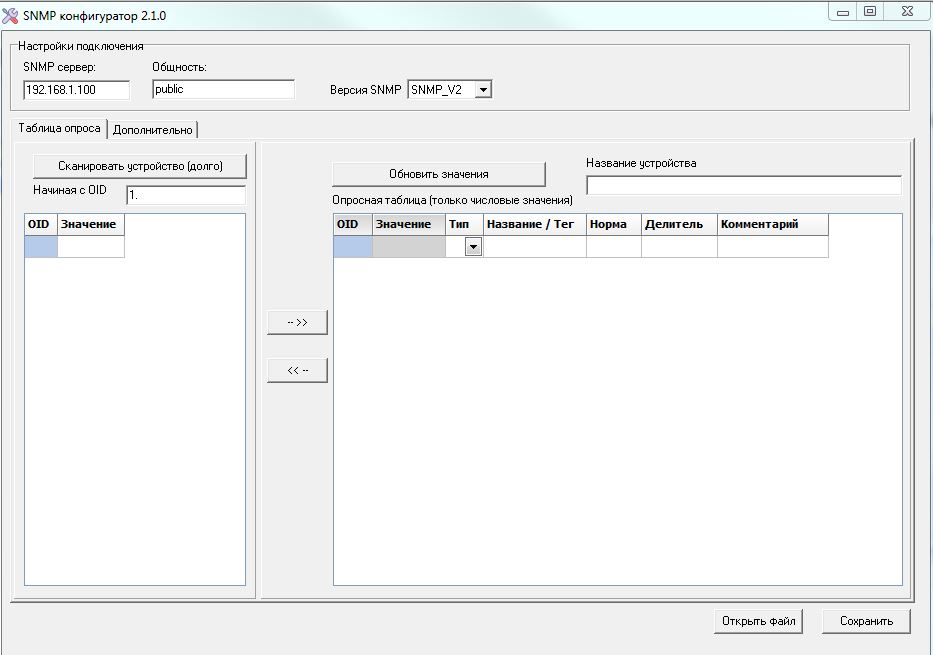
Task: Click the SNMP сервер address field
Action: click(x=76, y=90)
